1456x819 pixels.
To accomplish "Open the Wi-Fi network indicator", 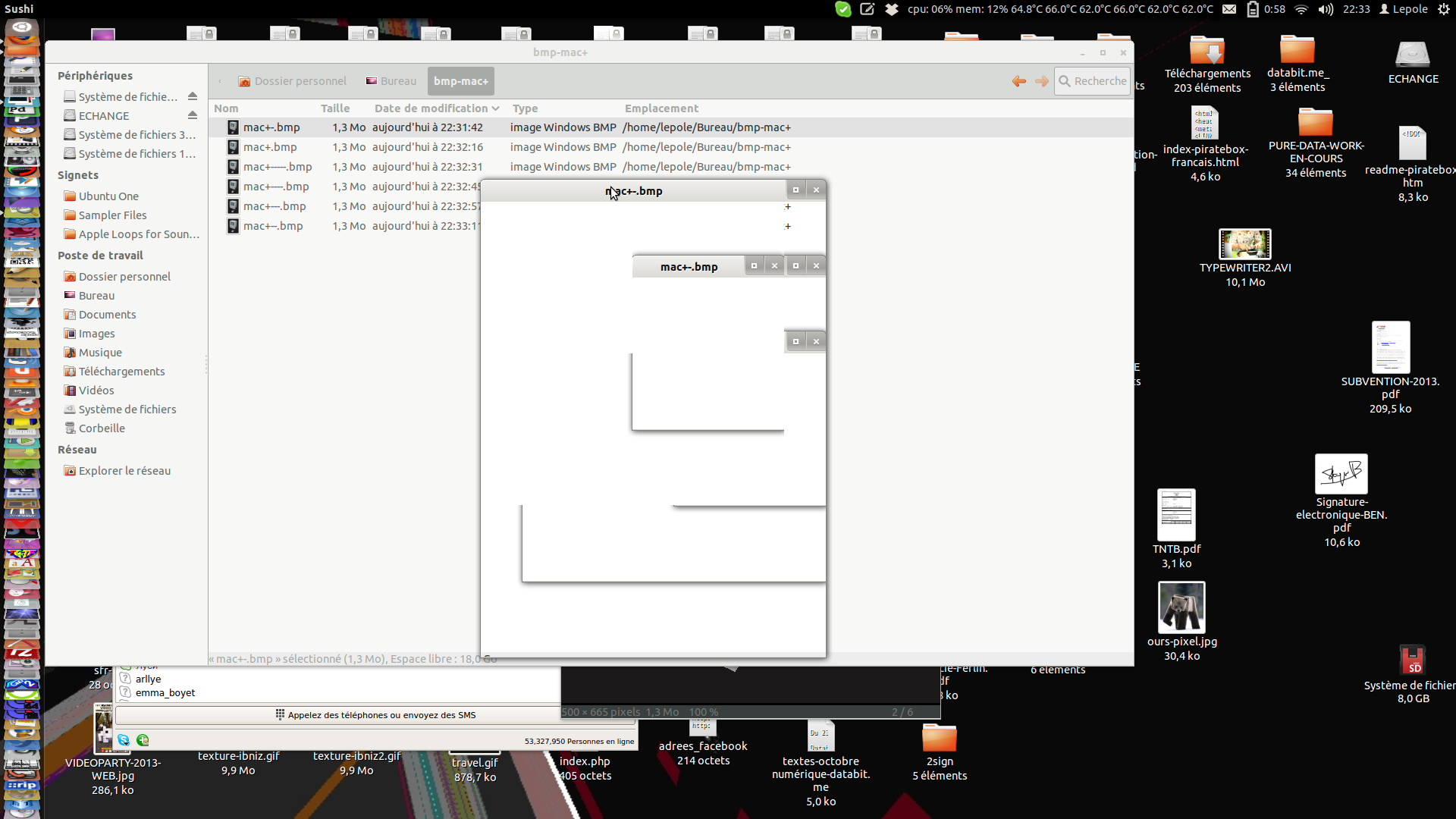I will pyautogui.click(x=1301, y=9).
